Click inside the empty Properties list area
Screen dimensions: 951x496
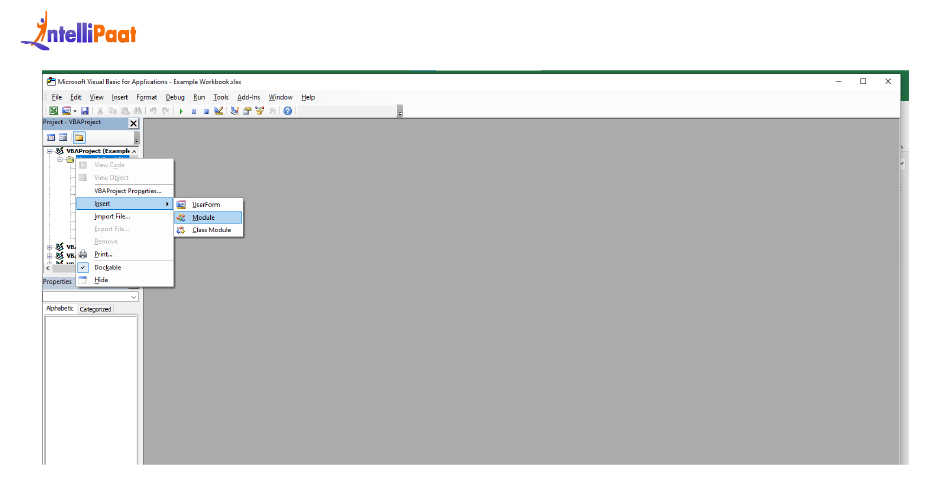(x=91, y=390)
